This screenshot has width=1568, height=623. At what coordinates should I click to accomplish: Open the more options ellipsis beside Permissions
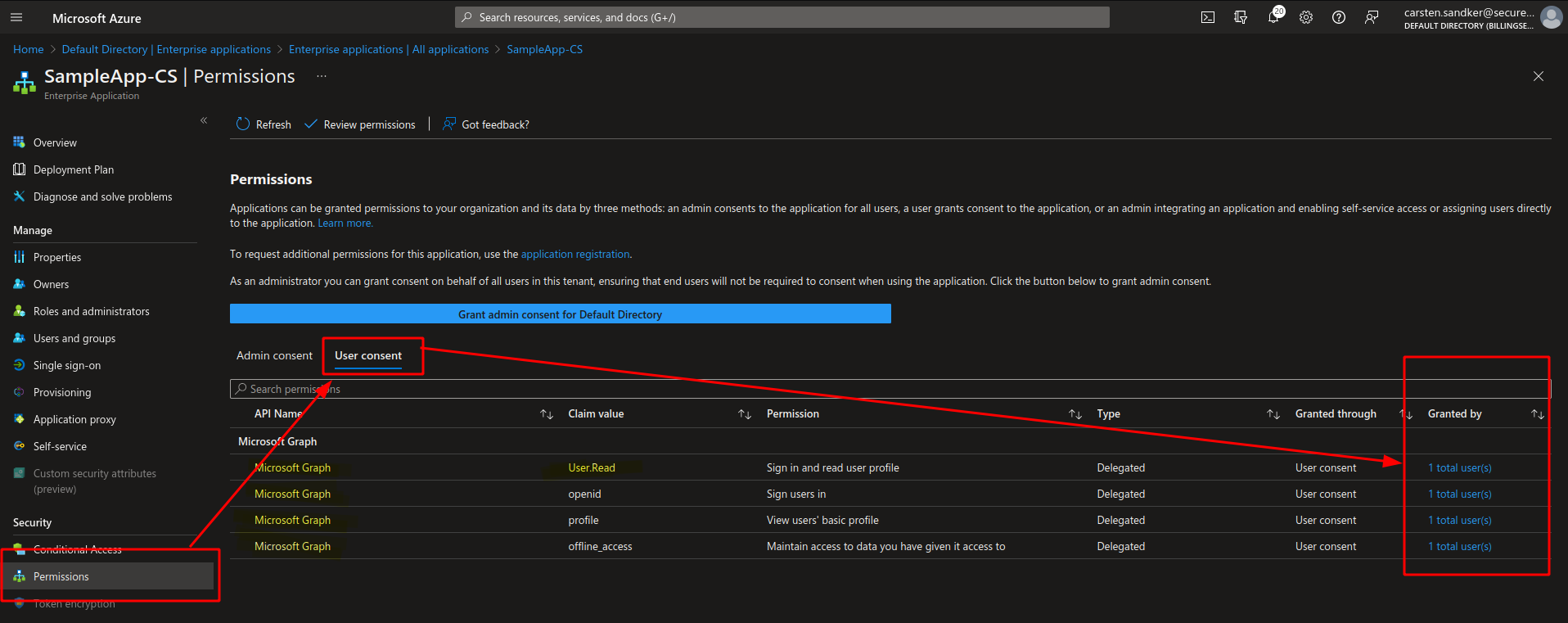click(x=322, y=76)
